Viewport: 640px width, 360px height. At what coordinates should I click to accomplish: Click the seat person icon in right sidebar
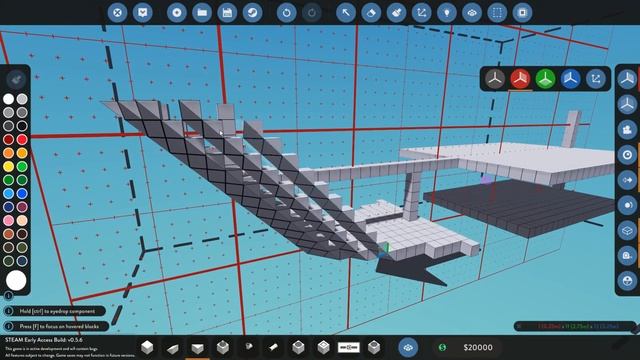[627, 130]
